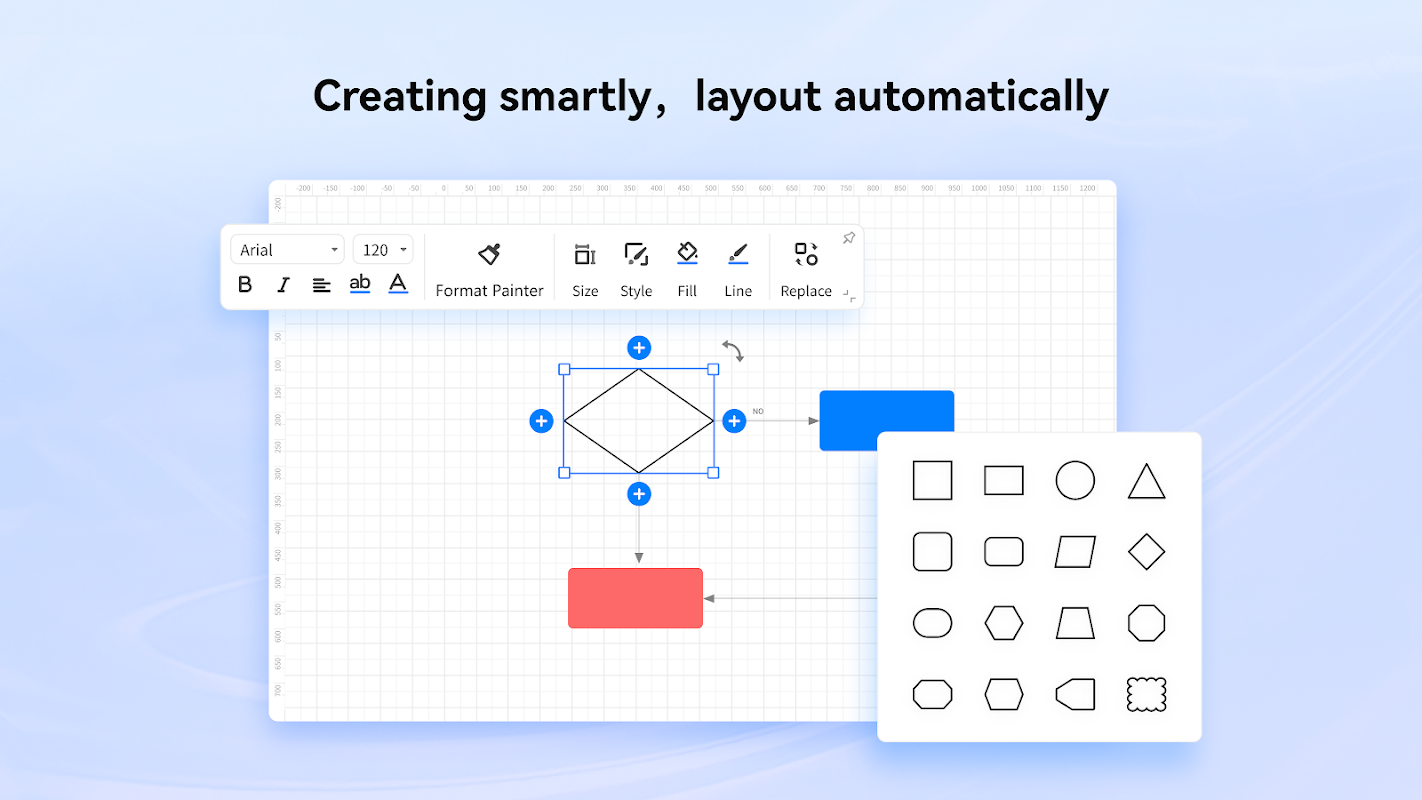Open text alignment options
The image size is (1422, 800).
coord(321,285)
